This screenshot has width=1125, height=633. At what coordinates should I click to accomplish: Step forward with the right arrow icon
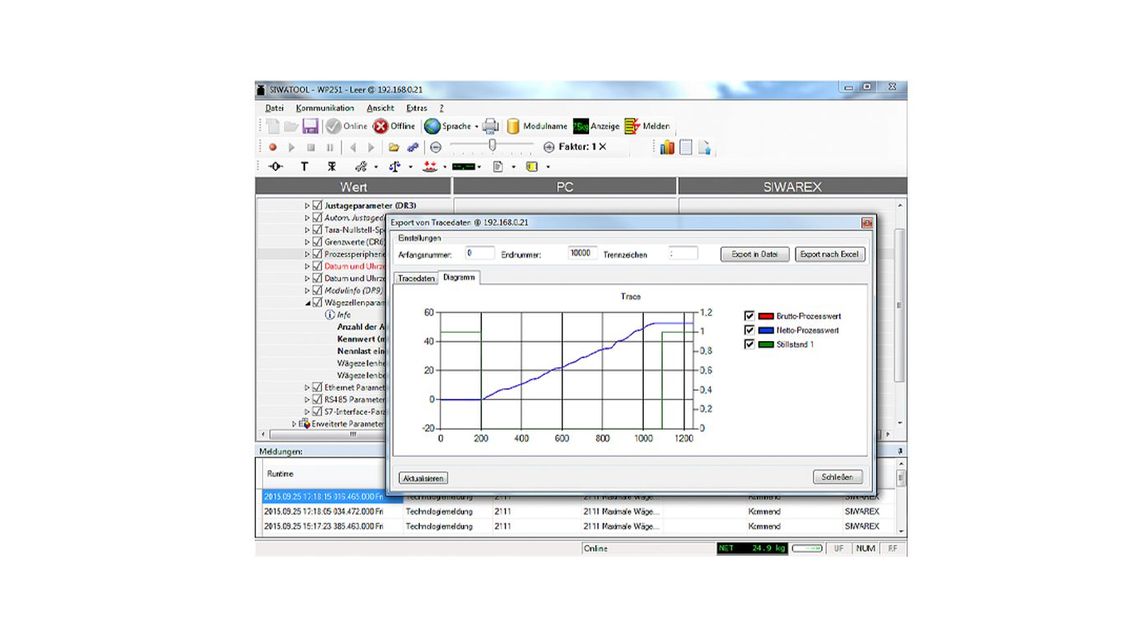click(x=371, y=147)
